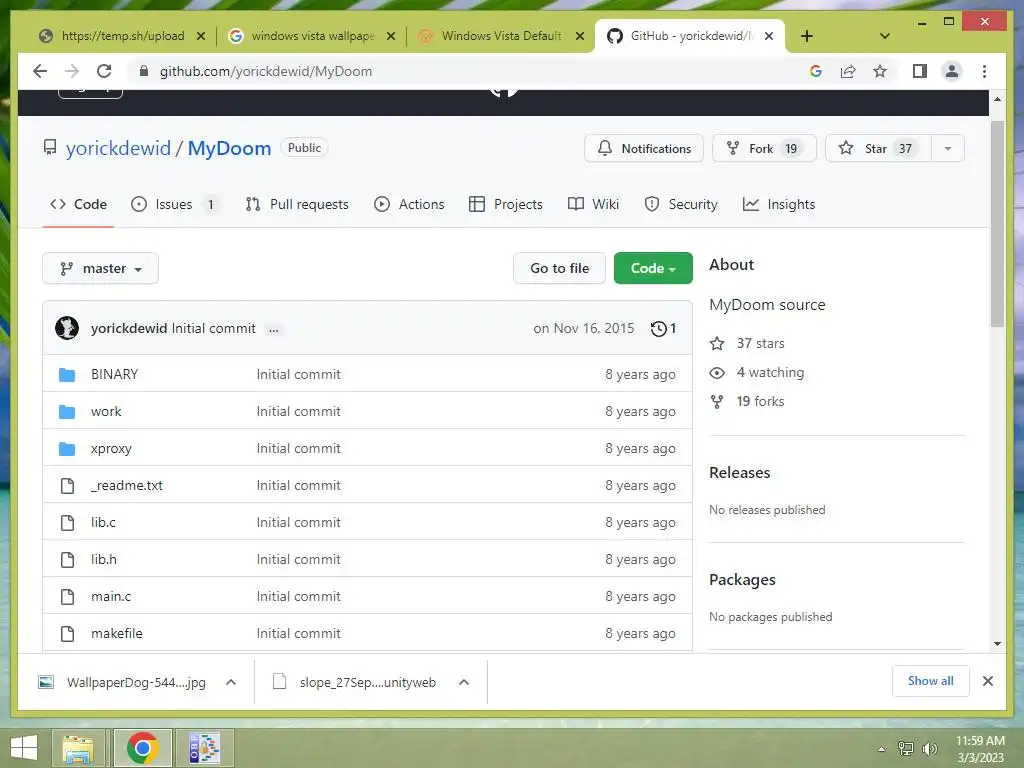This screenshot has height=768, width=1024.
Task: Open the browser side panel
Action: tap(920, 71)
